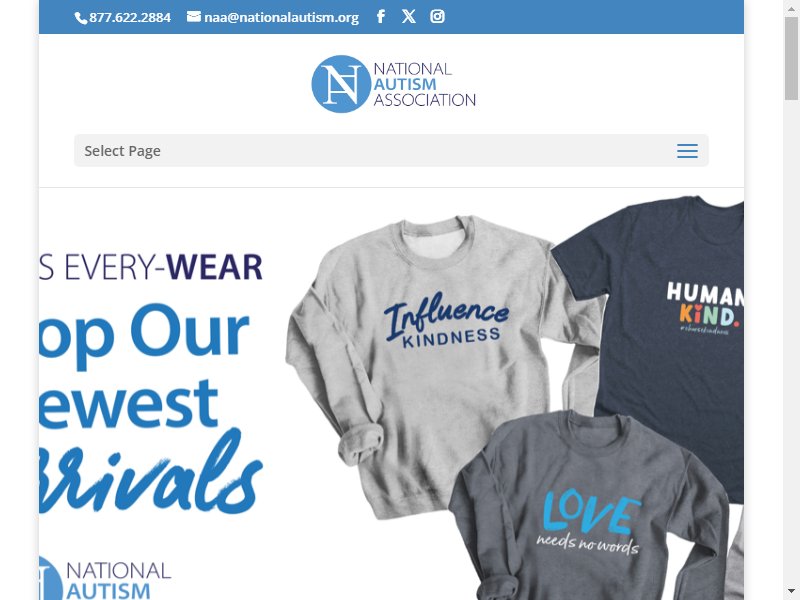Click the National Autism logo in banner
800x600 pixels.
pos(105,579)
